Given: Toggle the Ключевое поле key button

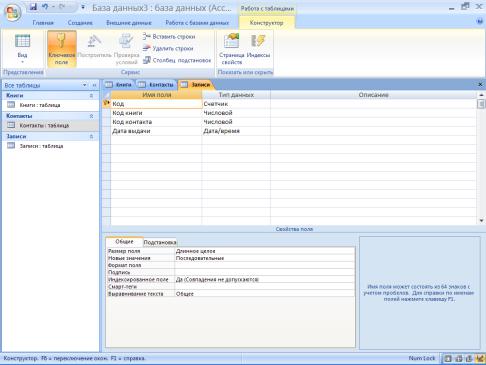Looking at the screenshot, I should (62, 49).
